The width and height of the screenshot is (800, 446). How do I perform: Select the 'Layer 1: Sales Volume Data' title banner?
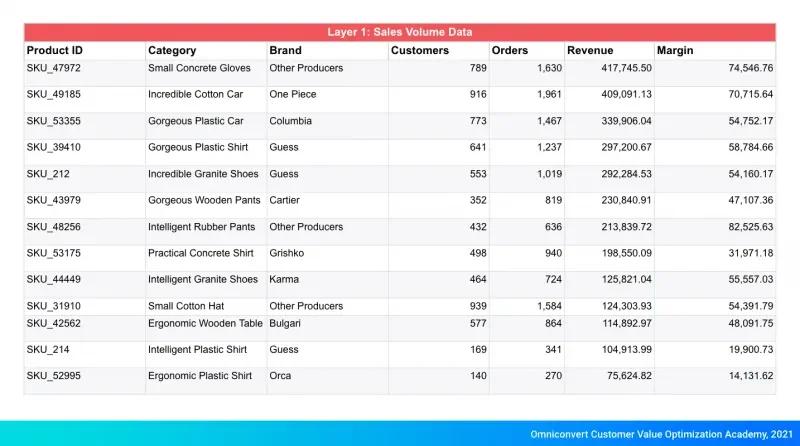click(400, 32)
